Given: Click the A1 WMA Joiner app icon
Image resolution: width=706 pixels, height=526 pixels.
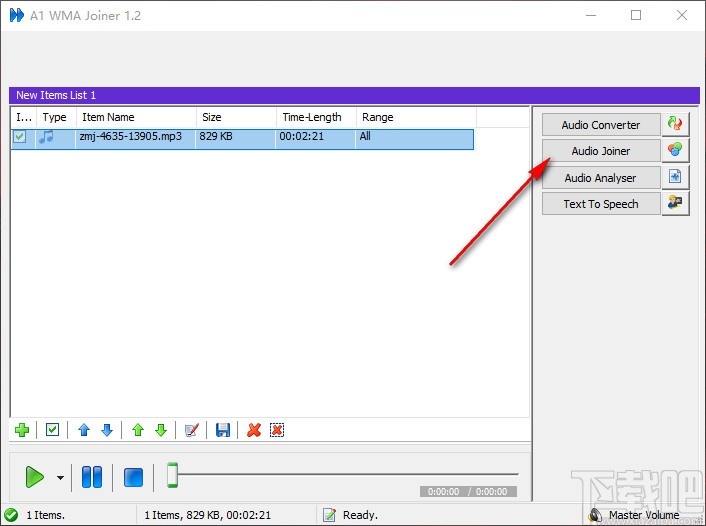Looking at the screenshot, I should [x=17, y=15].
